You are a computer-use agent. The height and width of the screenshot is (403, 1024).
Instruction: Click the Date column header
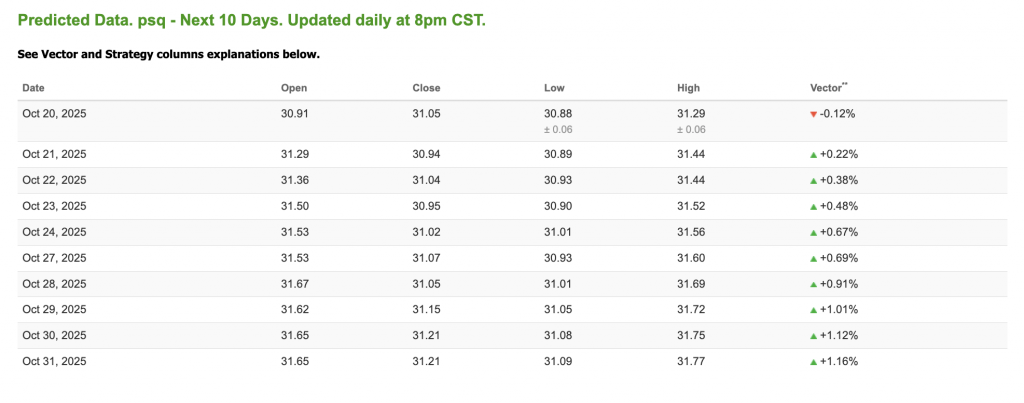(33, 88)
